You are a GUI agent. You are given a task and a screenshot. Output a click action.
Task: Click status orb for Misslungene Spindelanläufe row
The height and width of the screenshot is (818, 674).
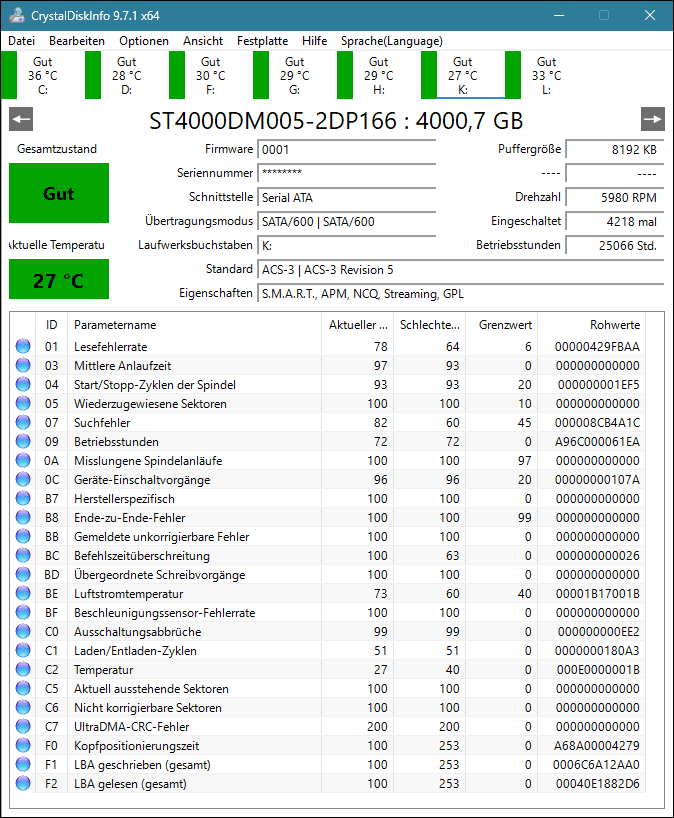point(23,460)
